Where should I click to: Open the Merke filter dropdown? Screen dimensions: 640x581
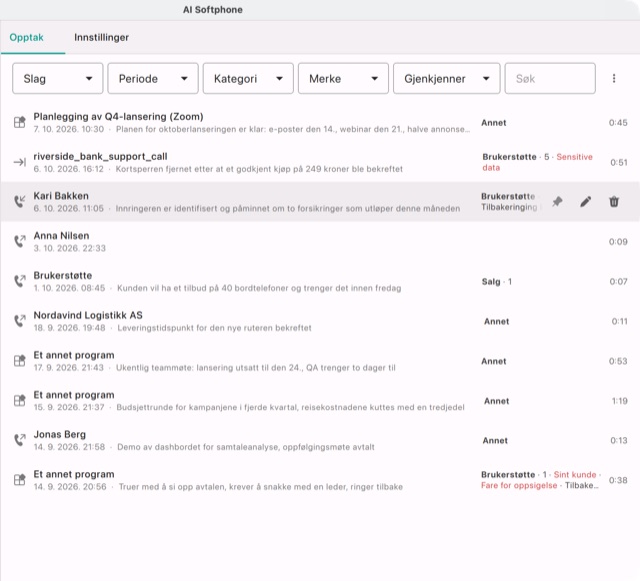343,78
